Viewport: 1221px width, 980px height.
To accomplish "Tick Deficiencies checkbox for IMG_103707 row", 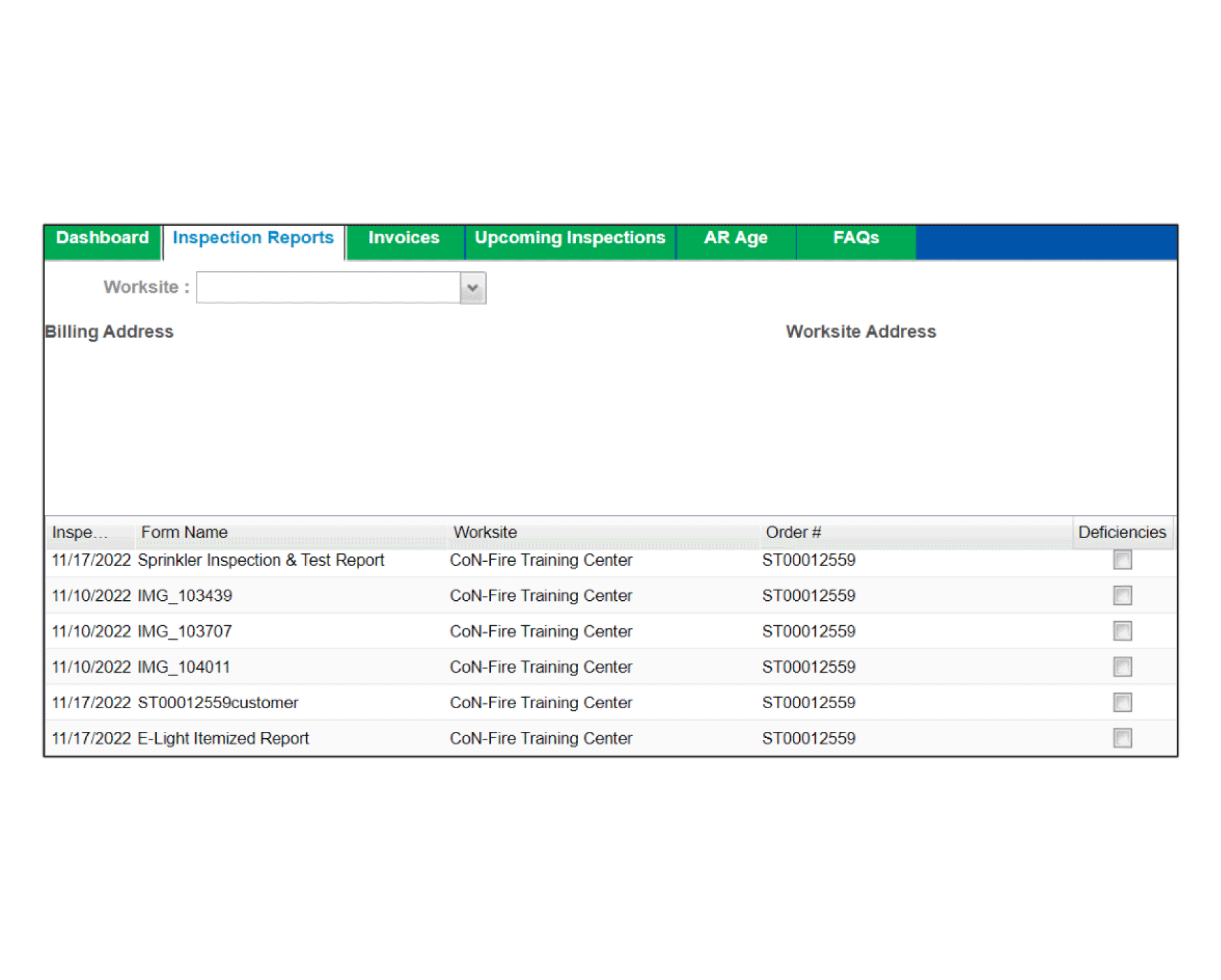I will (x=1122, y=631).
